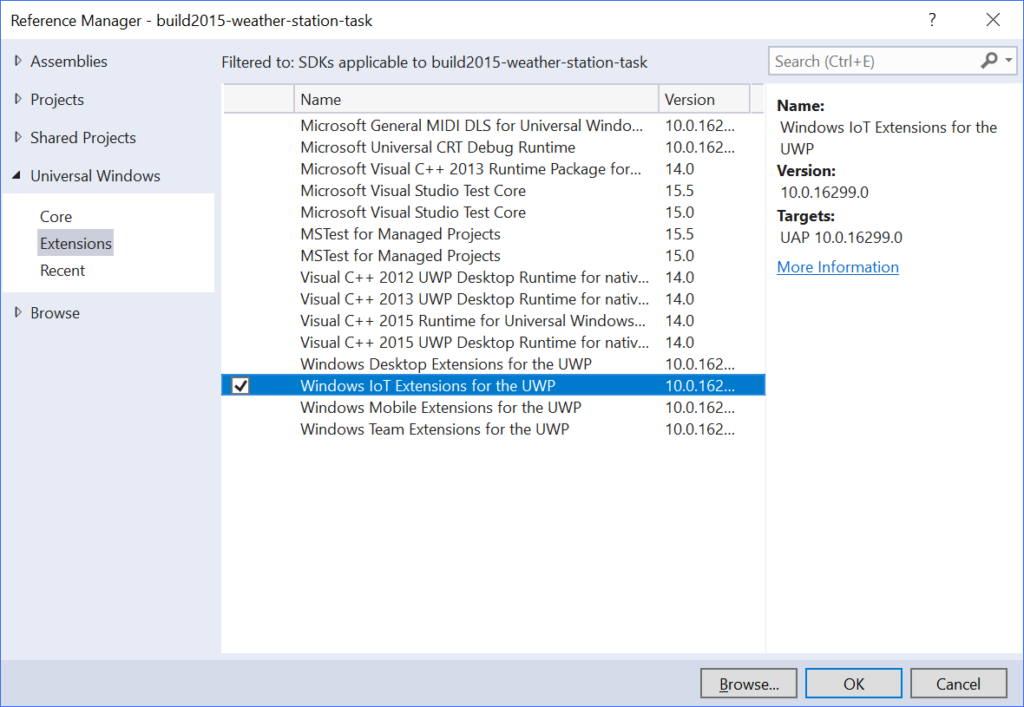Screen dimensions: 1024x707
Task: Select Microsoft Visual C++ 2013 Runtime Package row
Action: pos(493,169)
